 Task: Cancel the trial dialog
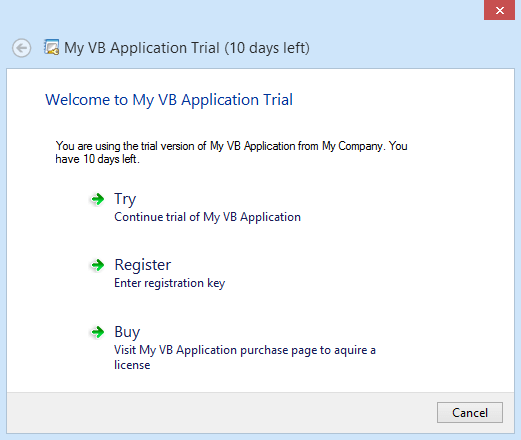click(x=470, y=413)
